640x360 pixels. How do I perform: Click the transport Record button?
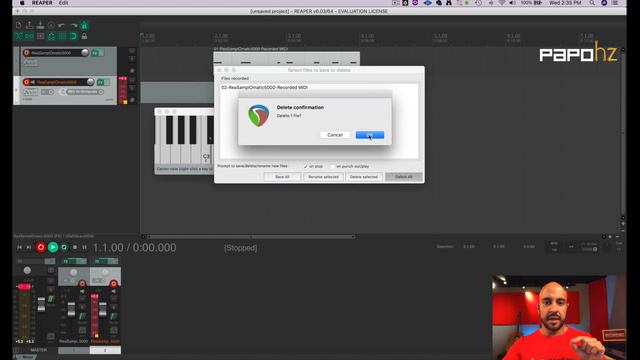[x=41, y=247]
